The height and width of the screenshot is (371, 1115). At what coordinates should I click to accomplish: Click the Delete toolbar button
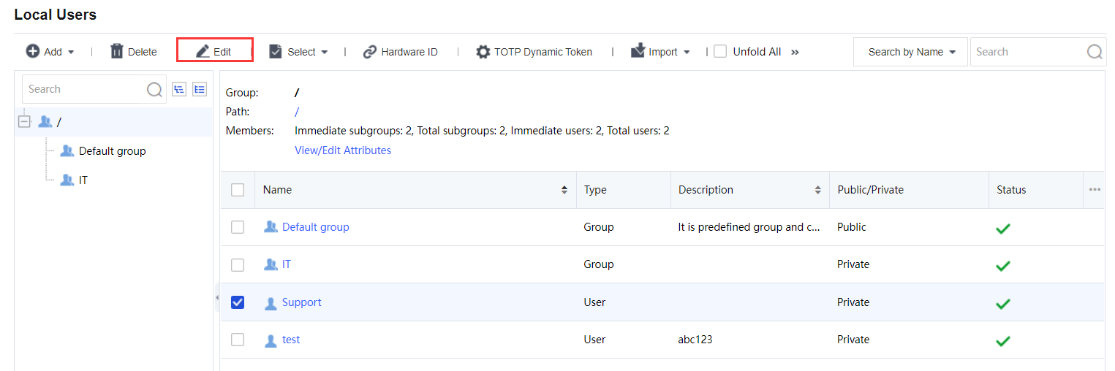pyautogui.click(x=133, y=52)
